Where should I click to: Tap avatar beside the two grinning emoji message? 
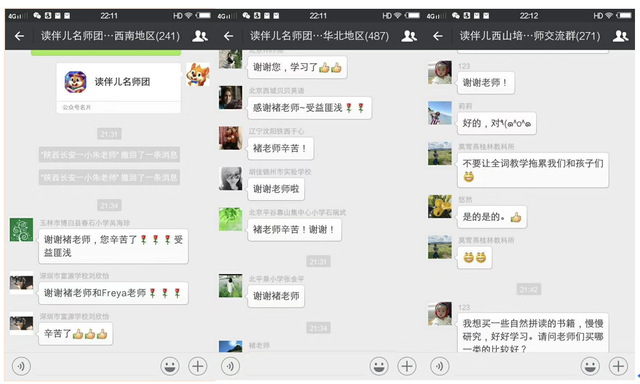440,247
